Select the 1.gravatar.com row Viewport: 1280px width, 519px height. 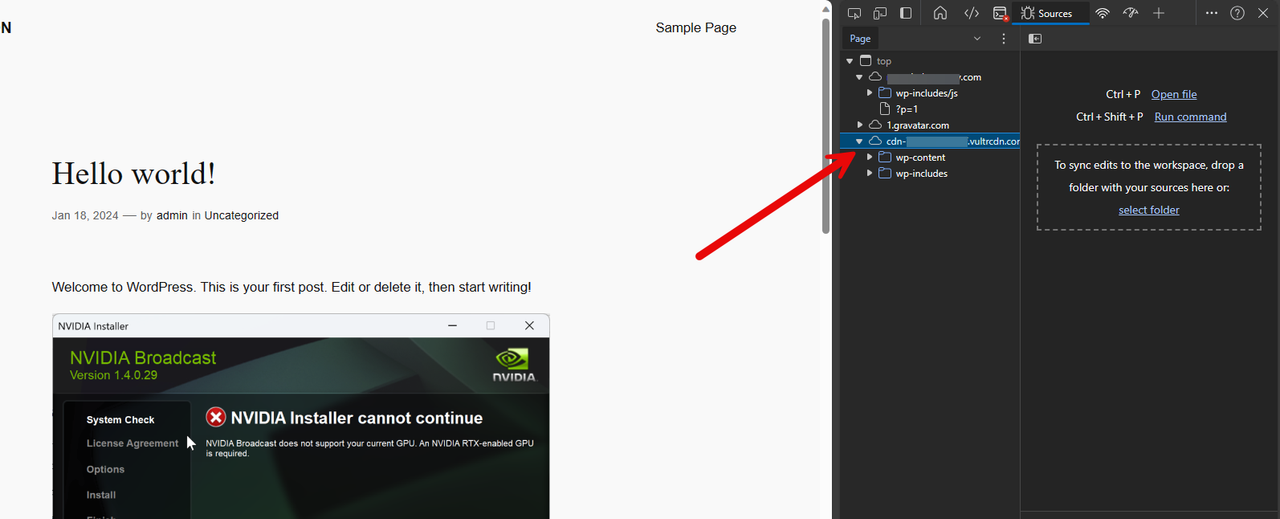[x=930, y=125]
